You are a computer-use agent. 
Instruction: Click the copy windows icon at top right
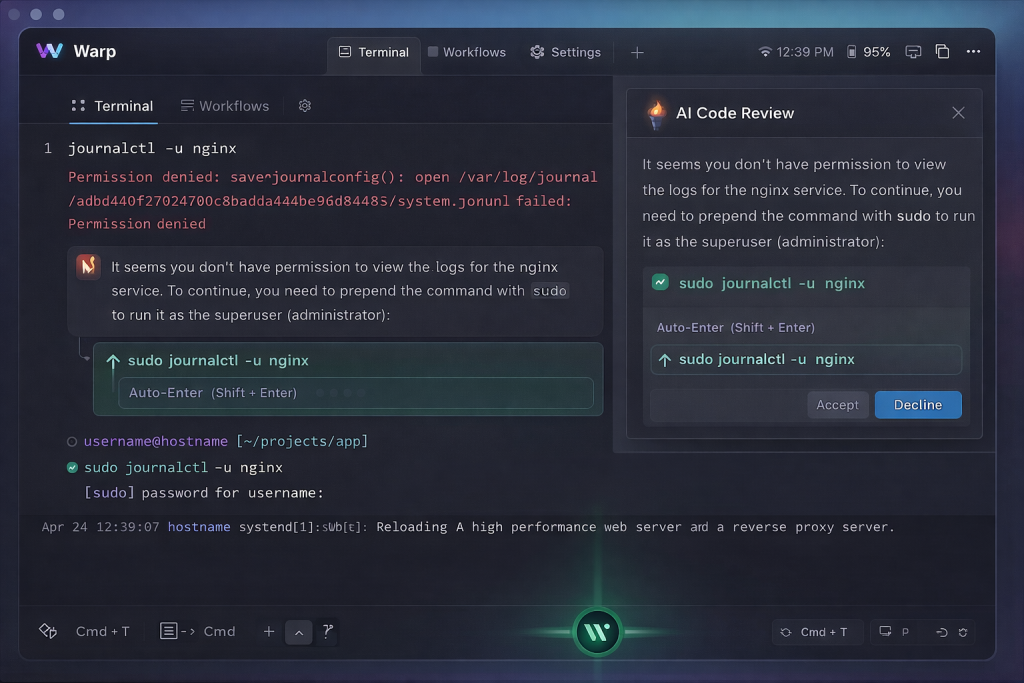942,51
